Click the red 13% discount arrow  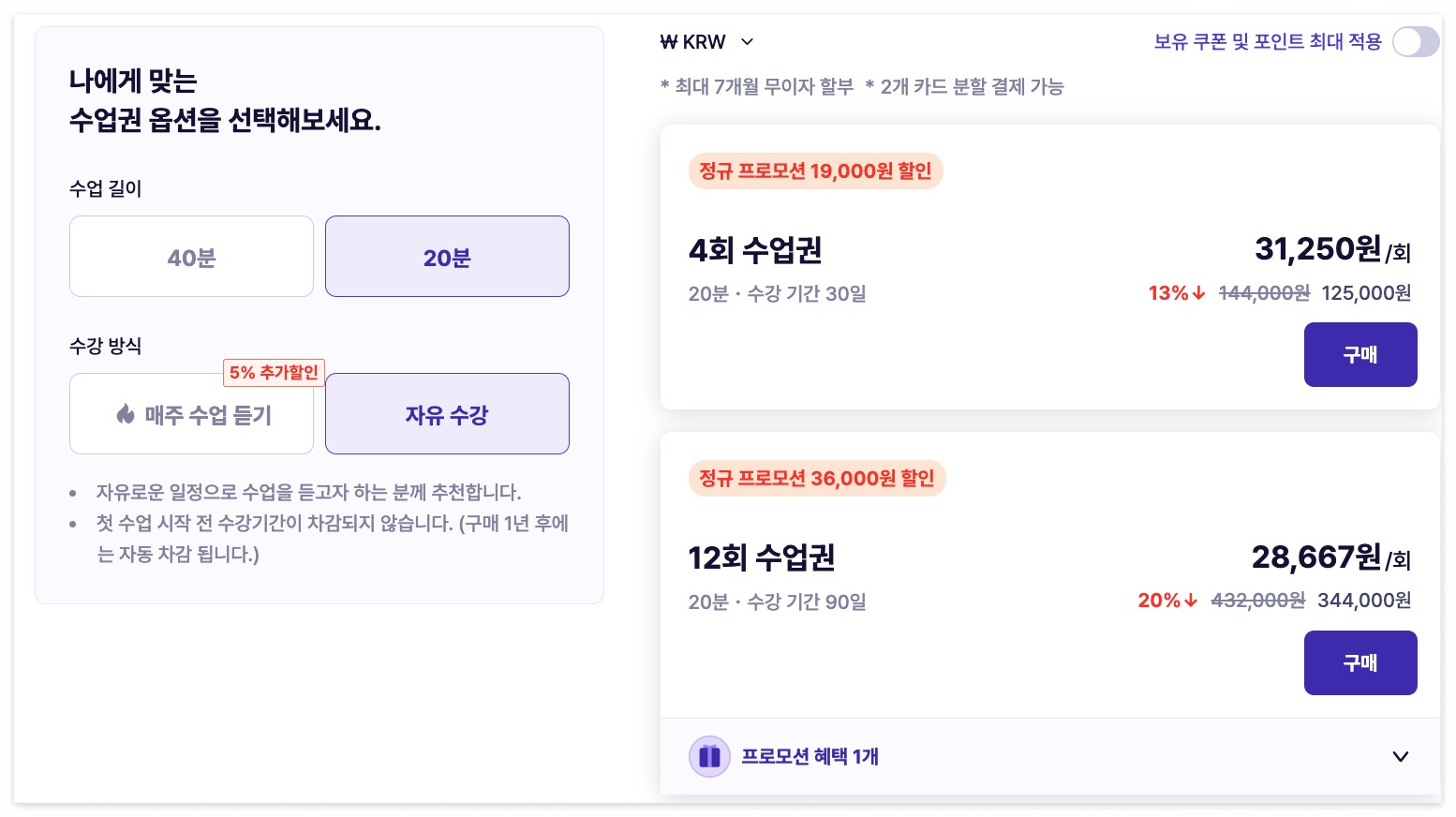[x=1197, y=292]
